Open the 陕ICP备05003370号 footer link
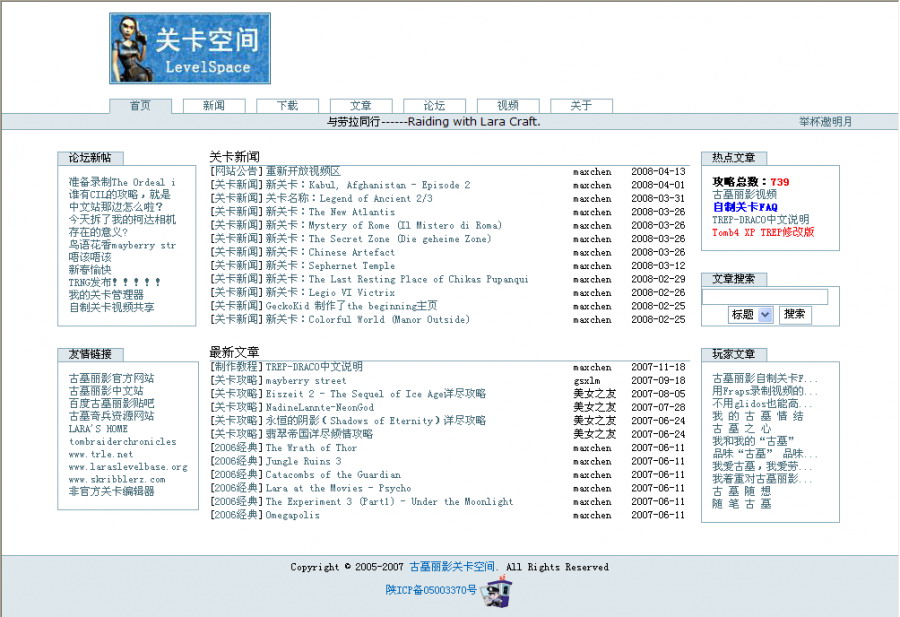Screen dimensions: 900x617 click(x=431, y=590)
